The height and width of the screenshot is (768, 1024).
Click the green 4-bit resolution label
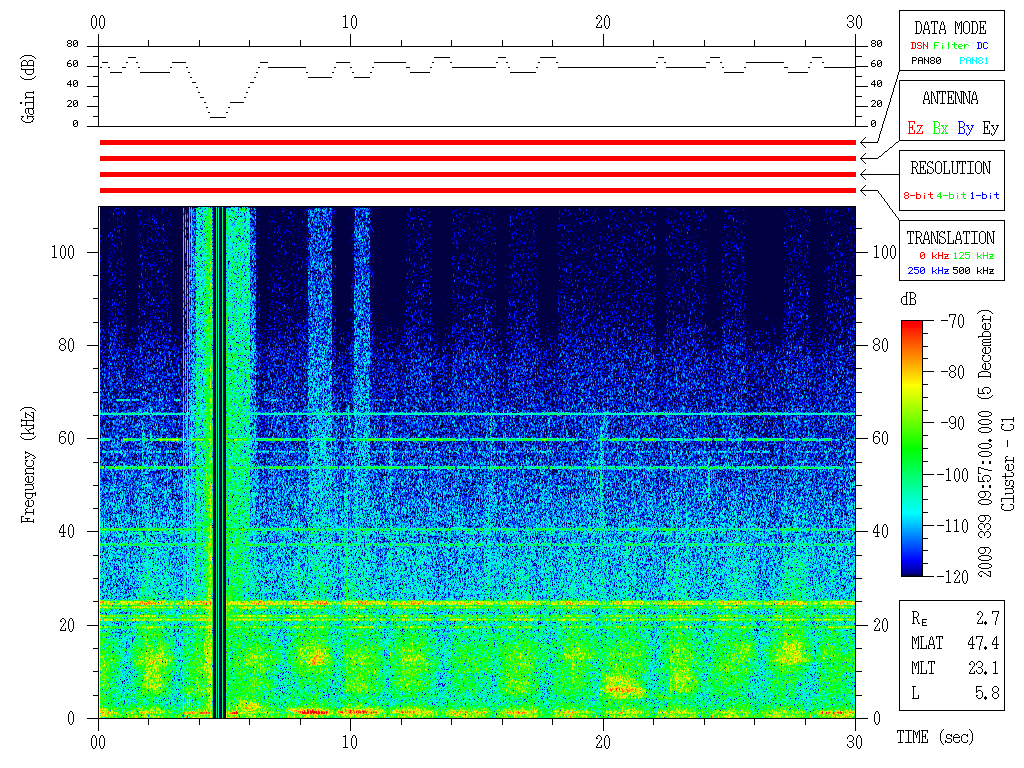tap(951, 195)
